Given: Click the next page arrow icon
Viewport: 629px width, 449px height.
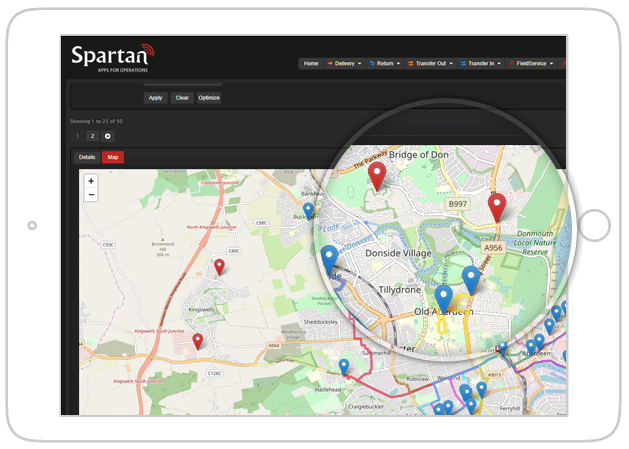Looking at the screenshot, I should click(108, 136).
